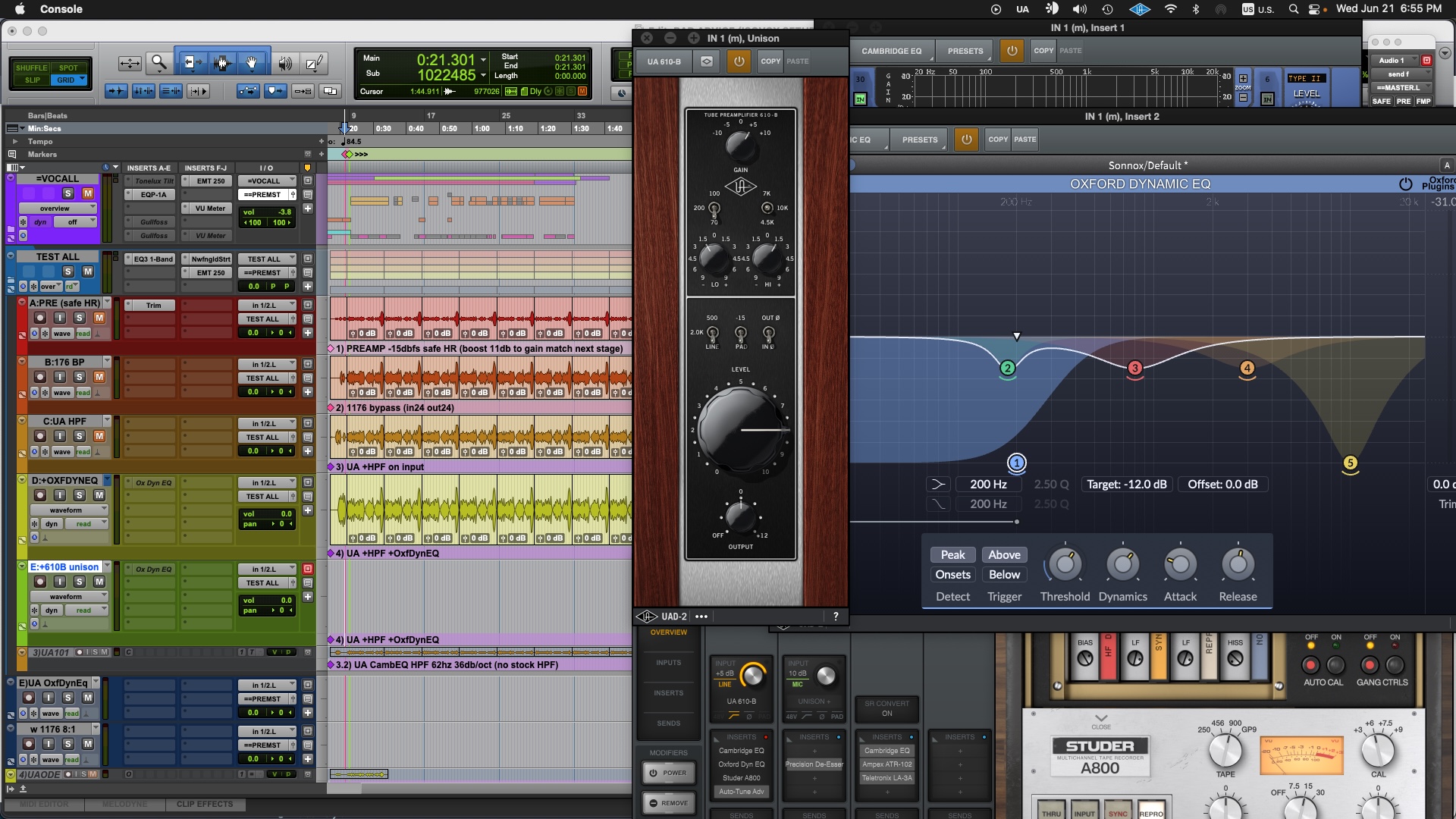Image resolution: width=1456 pixels, height=819 pixels.
Task: Click the orange power icon beside Cambridge EQ PRESETS
Action: 1012,51
